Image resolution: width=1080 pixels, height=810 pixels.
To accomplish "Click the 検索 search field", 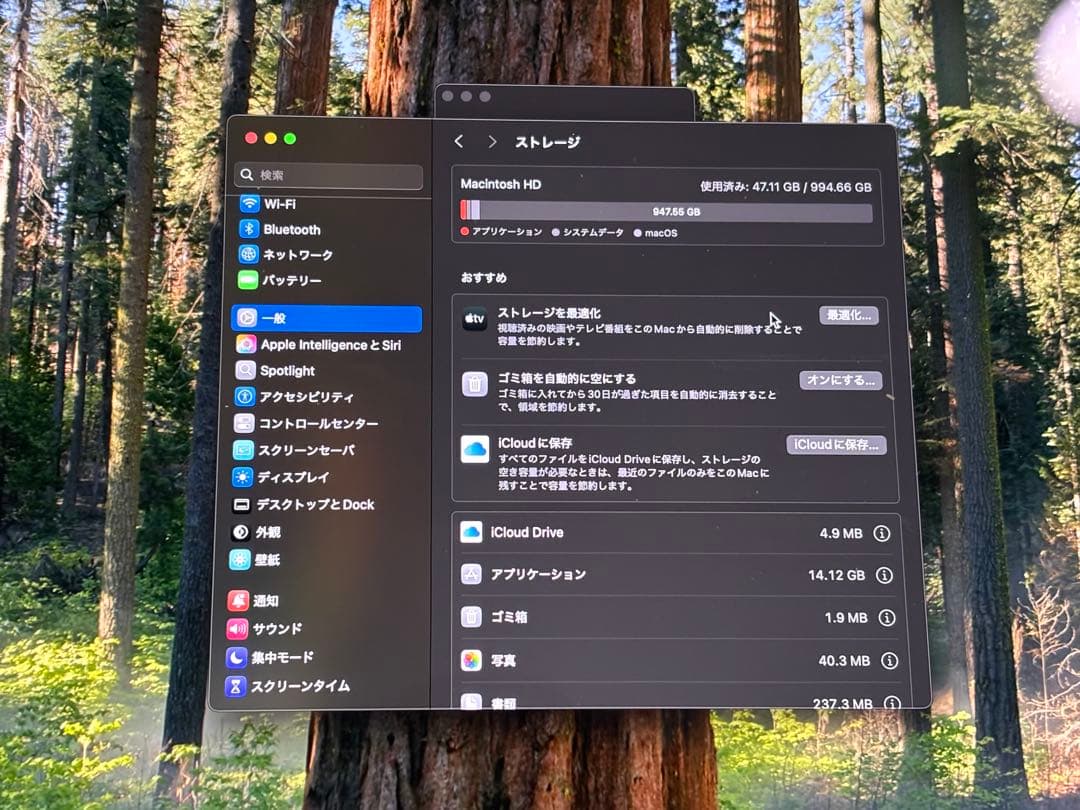I will point(328,176).
